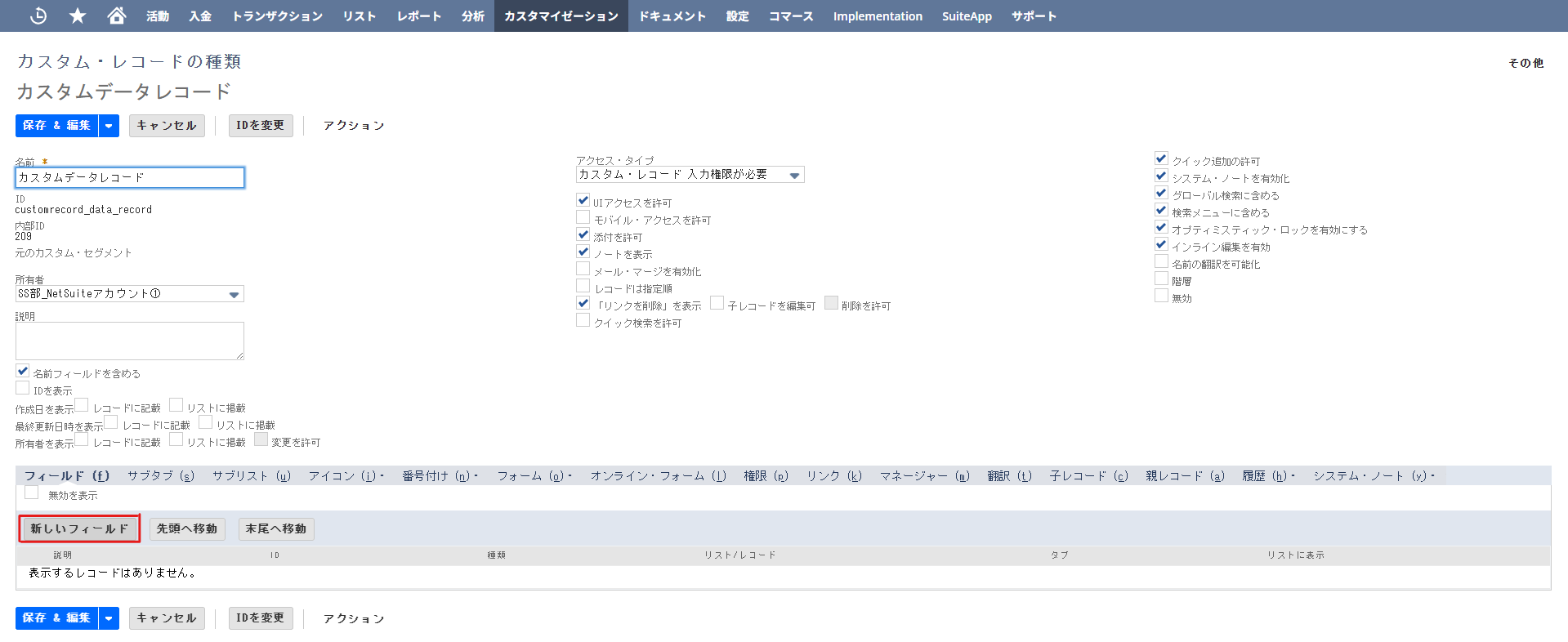The width and height of the screenshot is (1568, 642).
Task: Open the 分析 menu
Action: 473,16
